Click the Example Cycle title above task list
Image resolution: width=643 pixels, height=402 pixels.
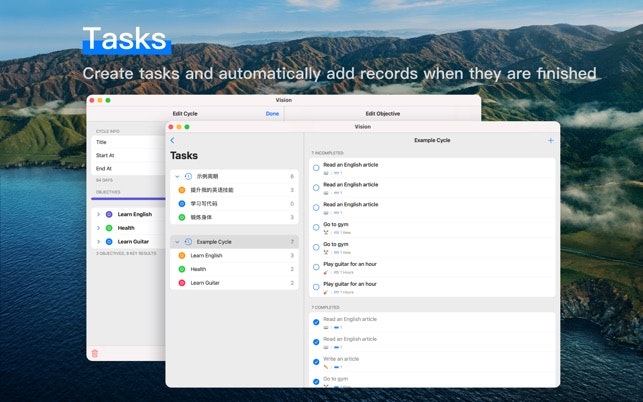tap(432, 140)
